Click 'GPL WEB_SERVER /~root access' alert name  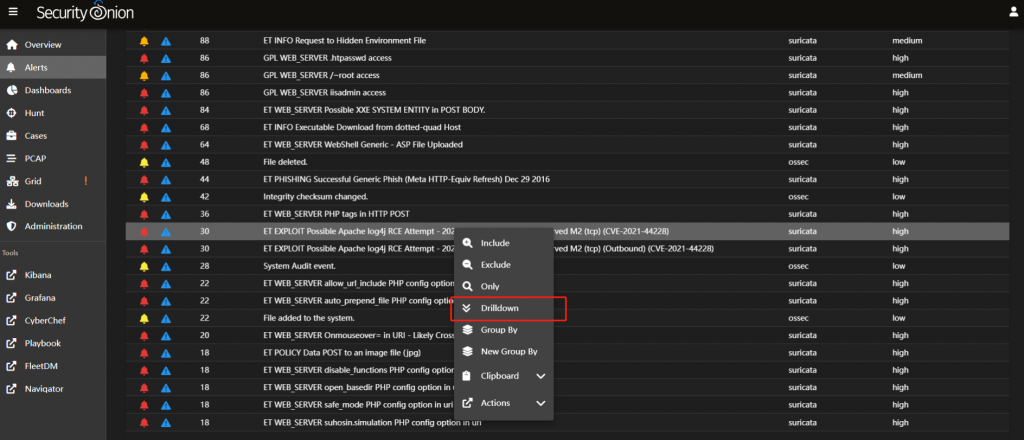tap(321, 75)
